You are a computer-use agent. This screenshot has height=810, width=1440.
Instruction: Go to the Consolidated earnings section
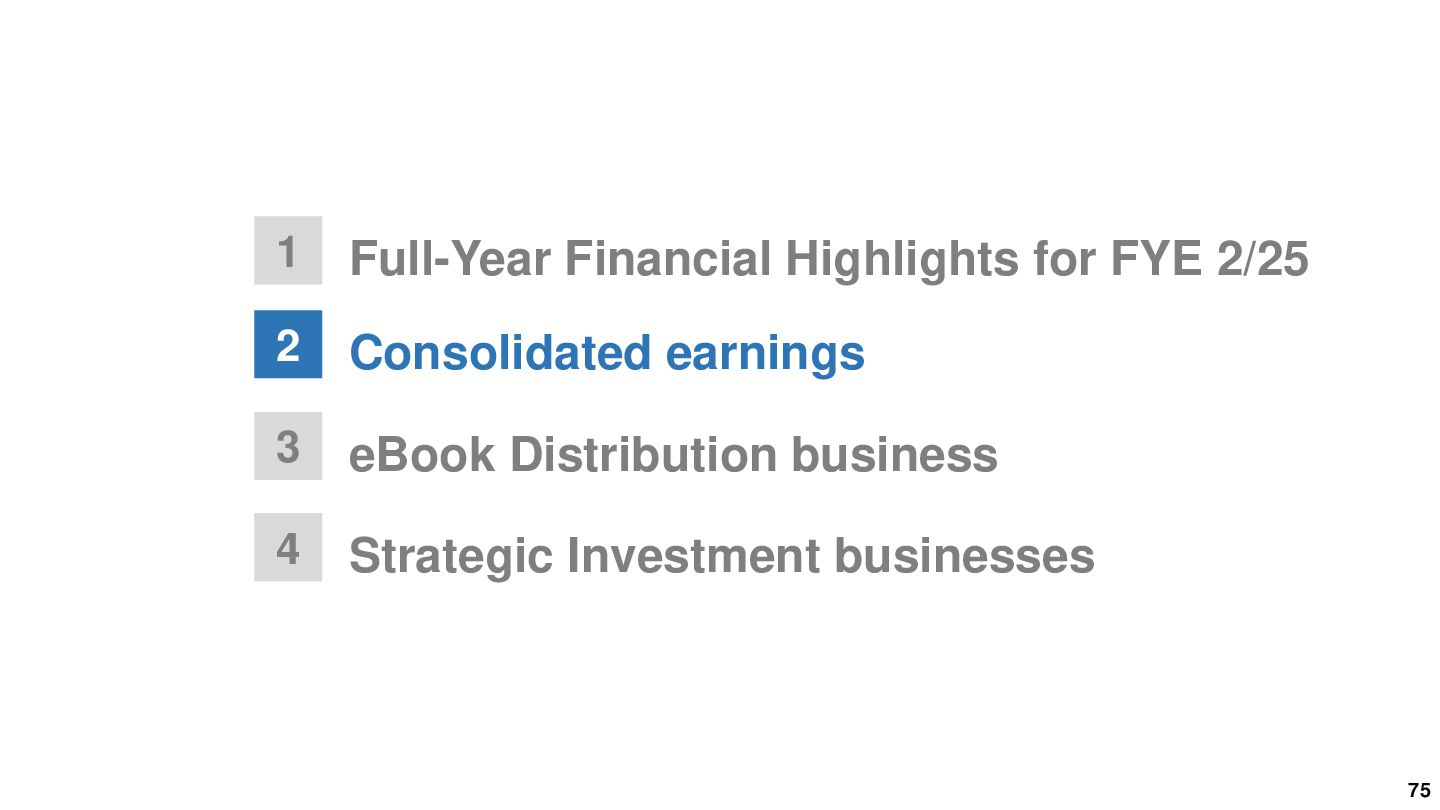point(607,354)
